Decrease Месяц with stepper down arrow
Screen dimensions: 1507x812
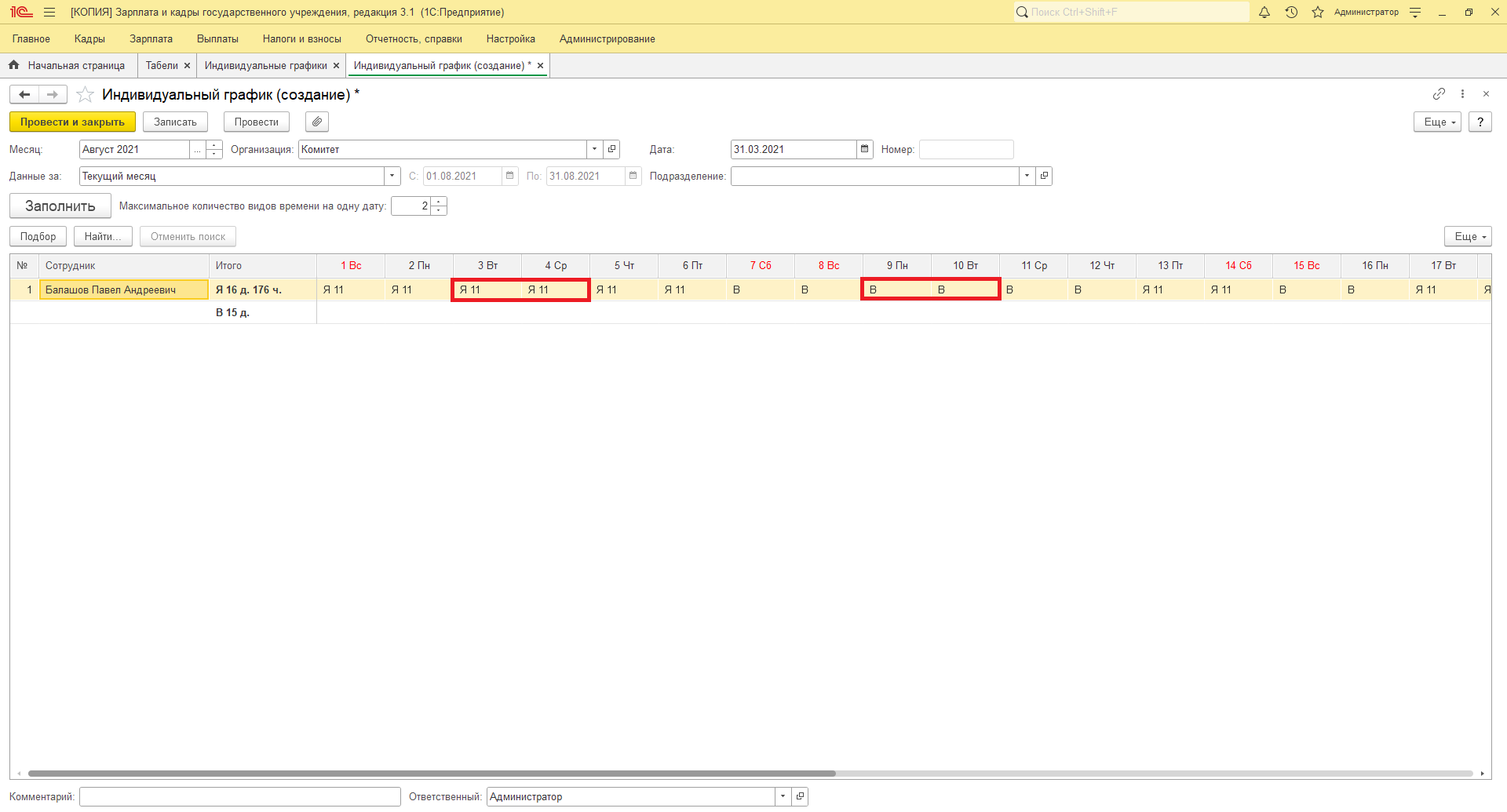click(214, 154)
